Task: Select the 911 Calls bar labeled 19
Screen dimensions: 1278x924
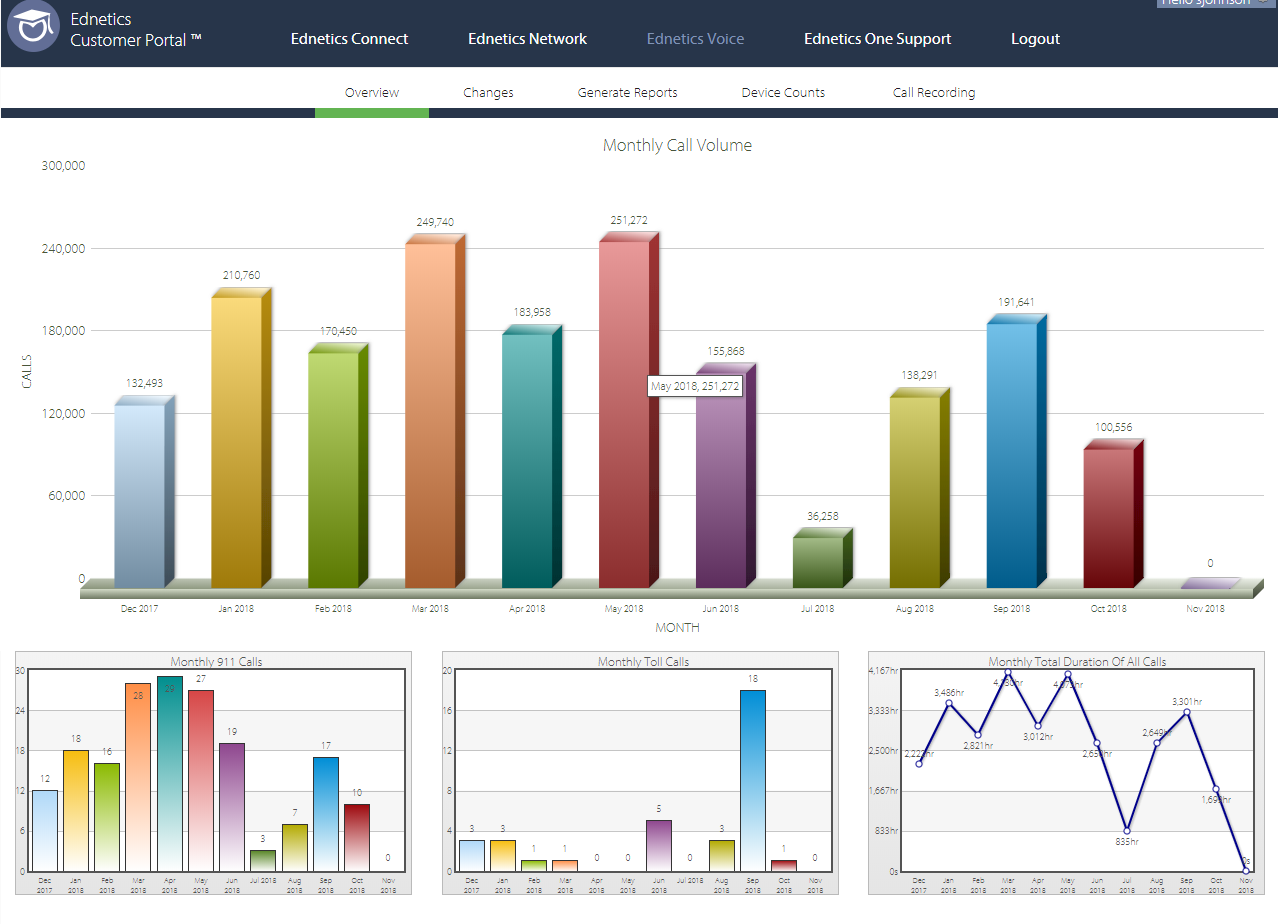Action: (x=232, y=807)
